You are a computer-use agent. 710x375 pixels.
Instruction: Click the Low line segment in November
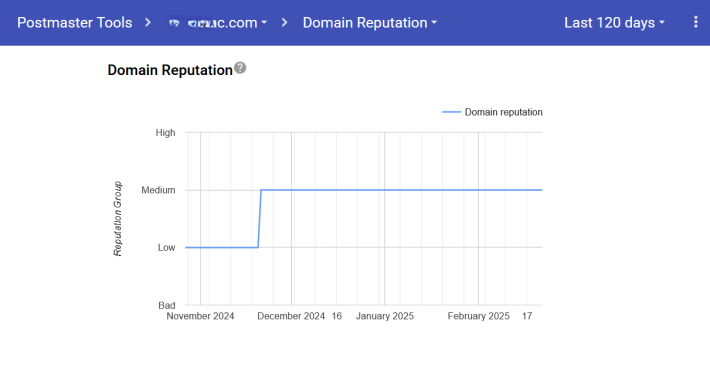tap(222, 247)
